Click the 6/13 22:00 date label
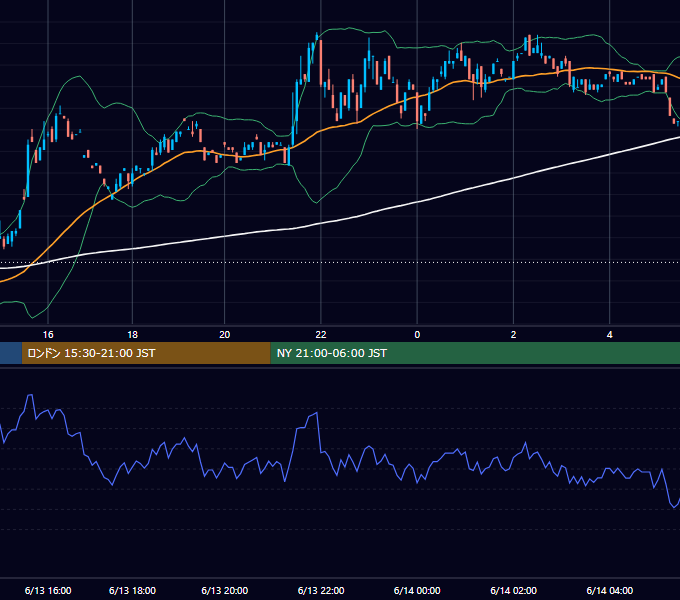 [321, 590]
